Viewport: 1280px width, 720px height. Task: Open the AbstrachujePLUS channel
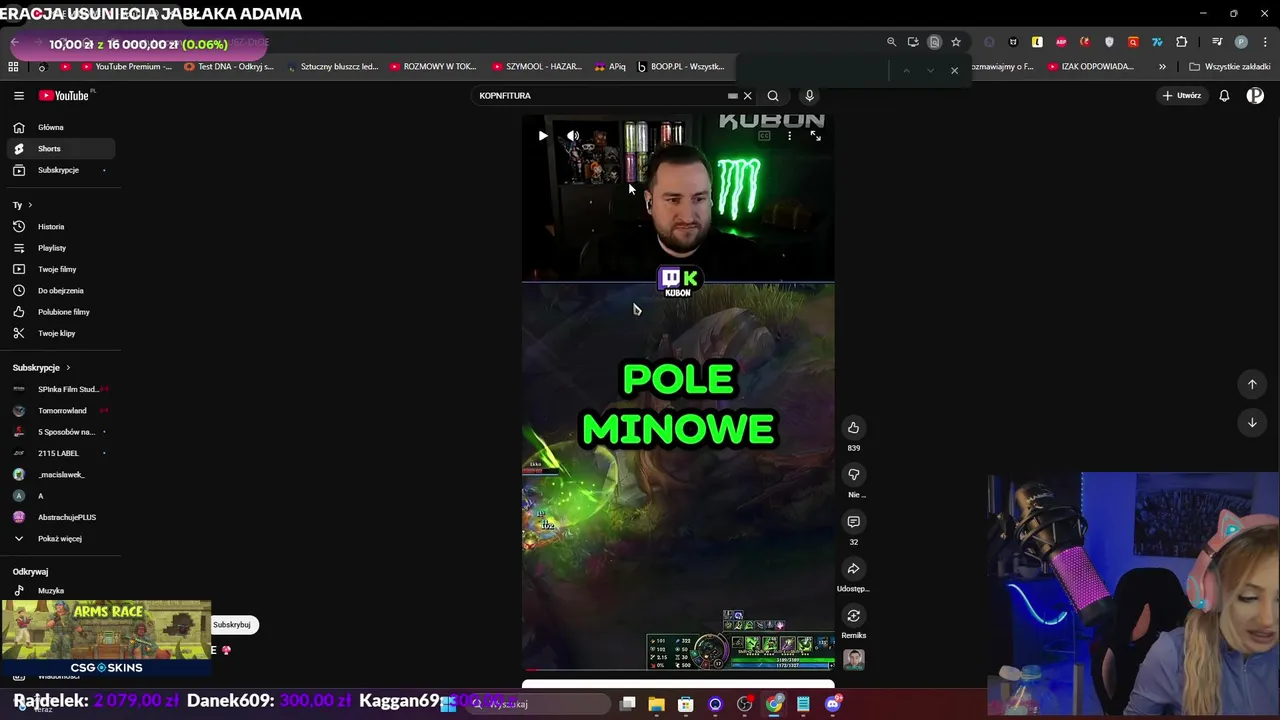(61, 517)
